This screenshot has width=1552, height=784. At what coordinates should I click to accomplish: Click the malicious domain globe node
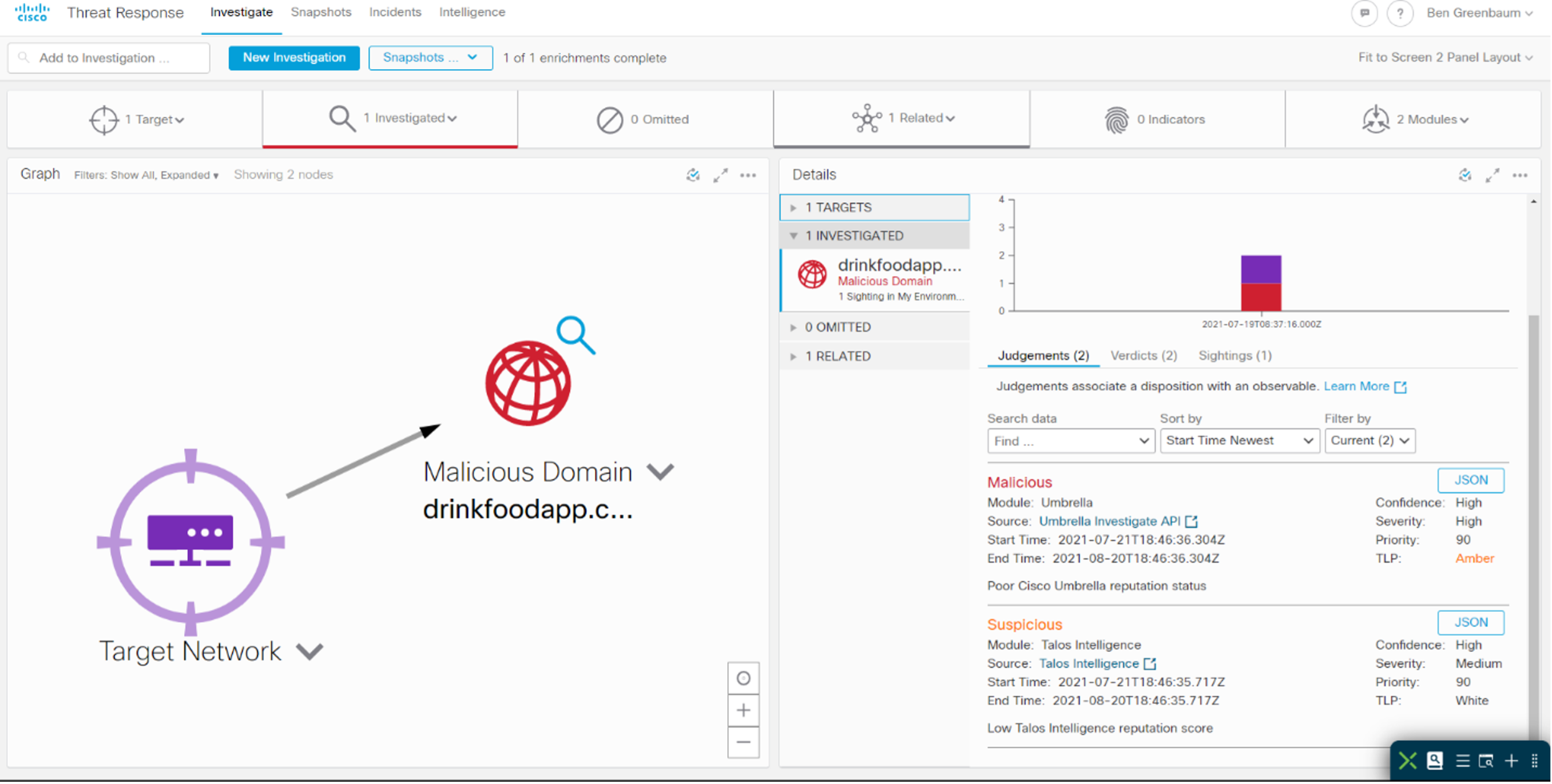[x=528, y=383]
